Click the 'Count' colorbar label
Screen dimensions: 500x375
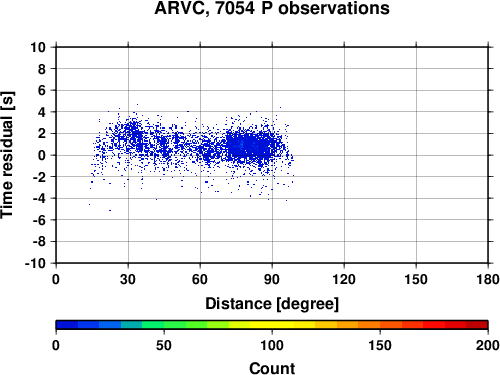(x=272, y=368)
